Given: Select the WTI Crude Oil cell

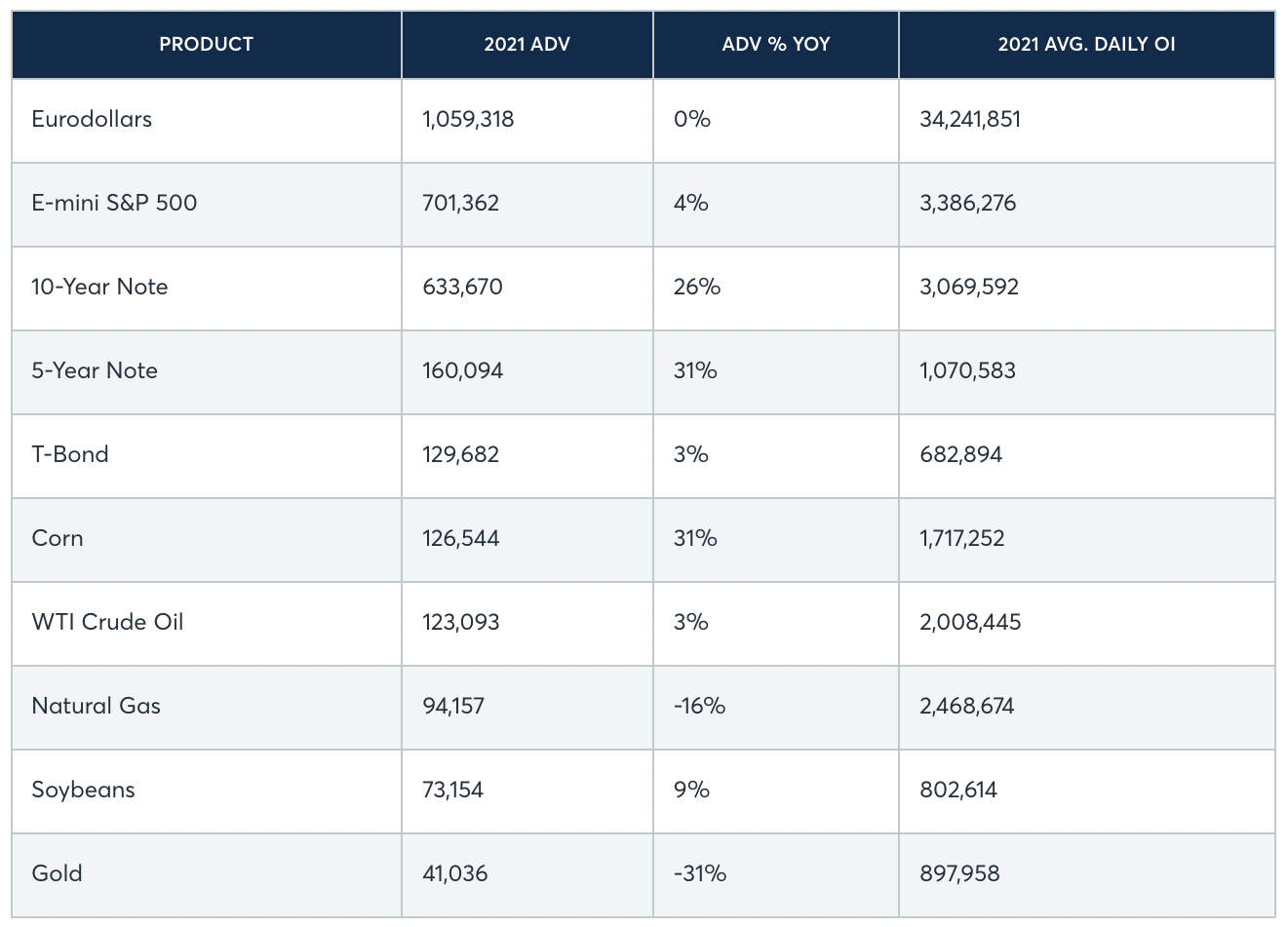Looking at the screenshot, I should (x=206, y=624).
